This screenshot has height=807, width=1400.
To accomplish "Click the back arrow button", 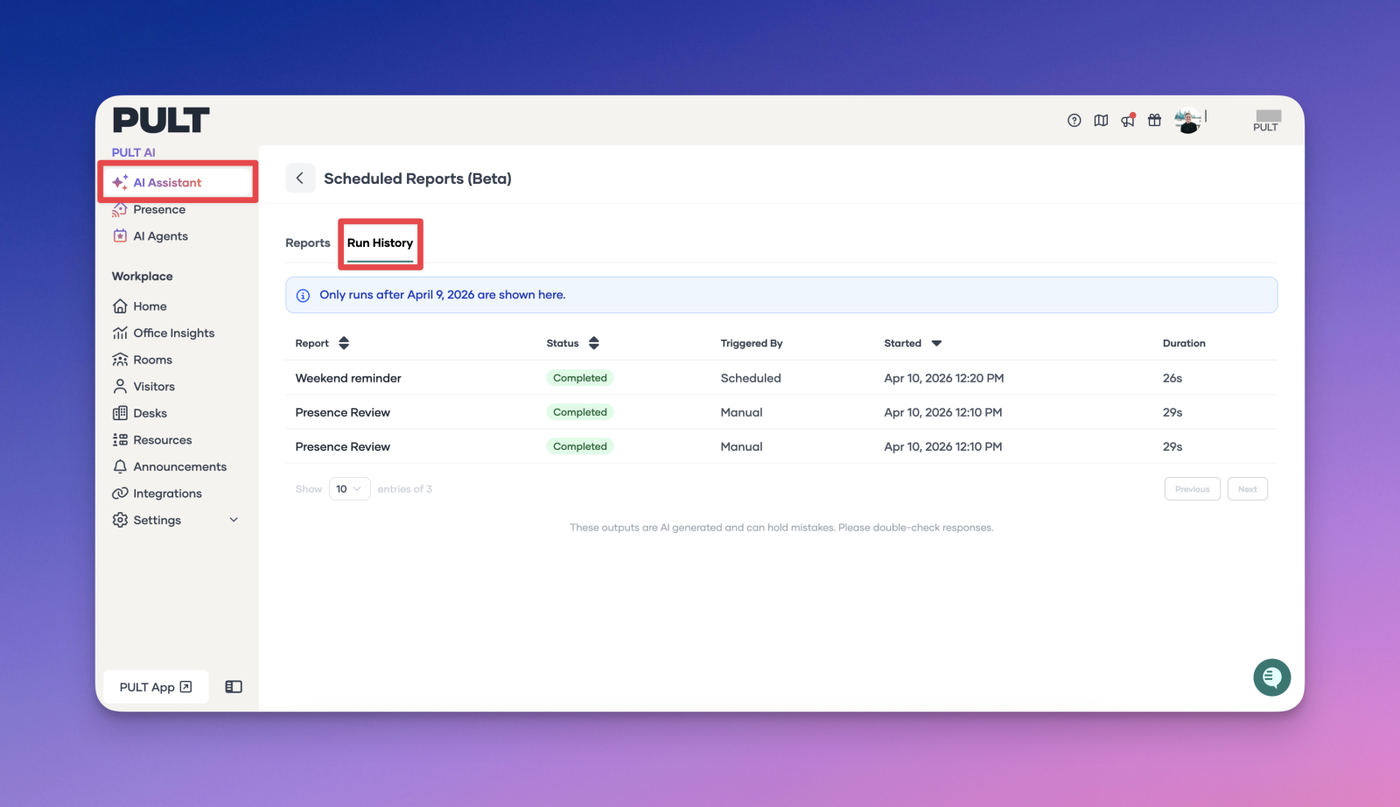I will click(x=300, y=178).
